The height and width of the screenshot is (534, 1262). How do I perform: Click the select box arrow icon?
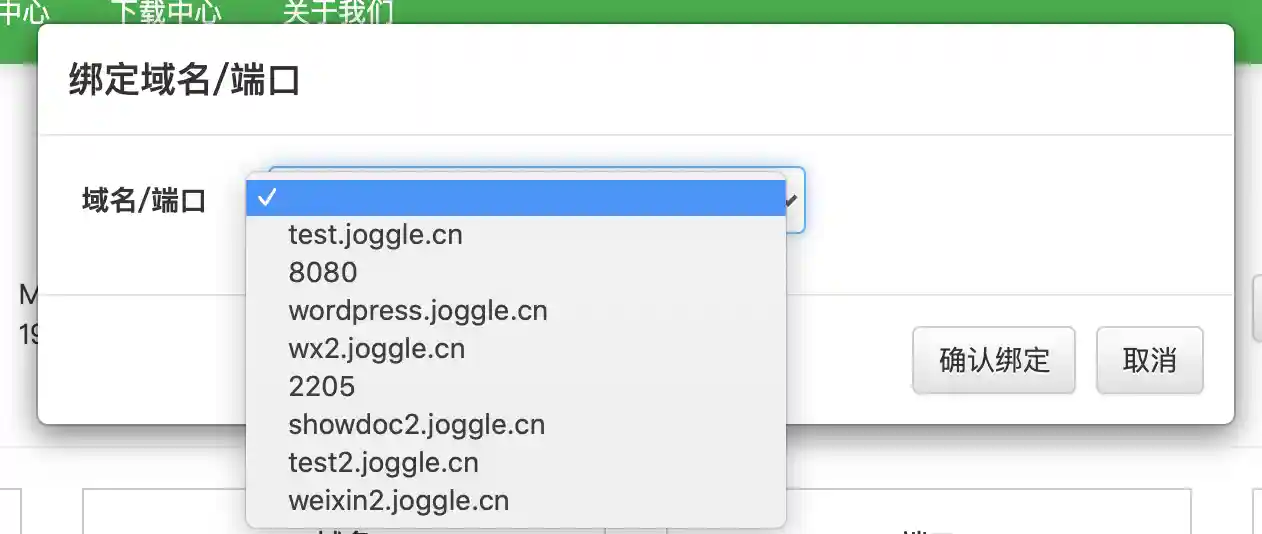pyautogui.click(x=792, y=201)
